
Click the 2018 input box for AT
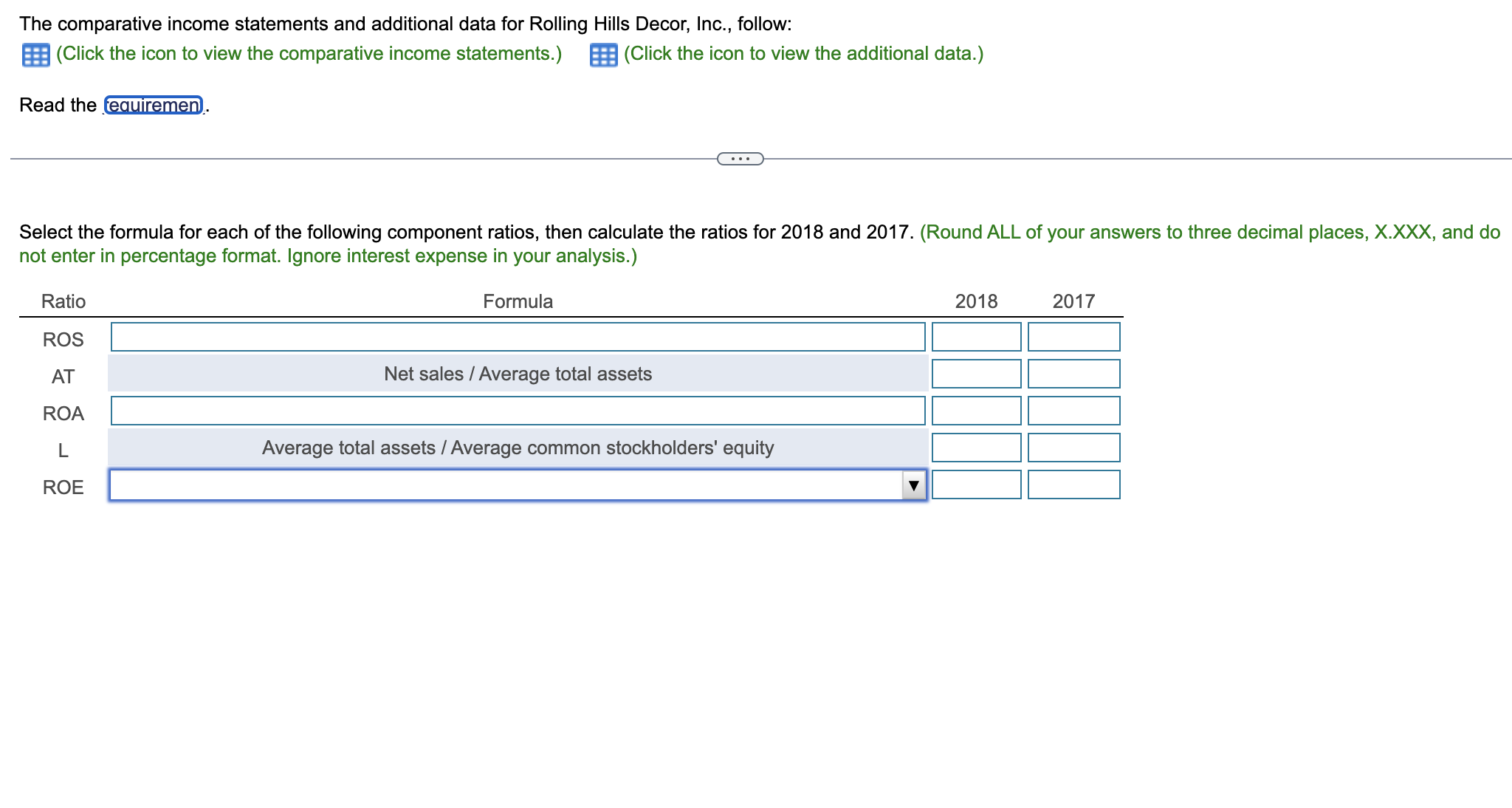coord(976,374)
